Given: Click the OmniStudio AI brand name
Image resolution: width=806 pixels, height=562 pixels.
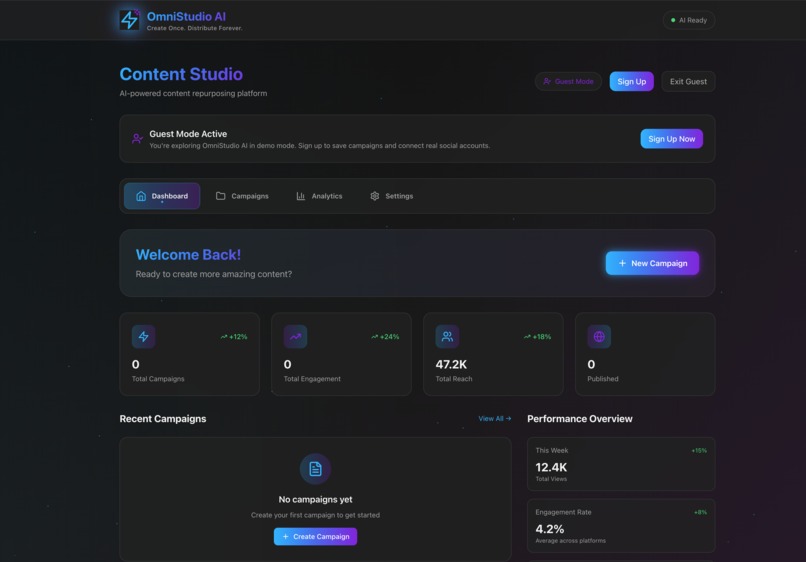Looking at the screenshot, I should click(186, 16).
